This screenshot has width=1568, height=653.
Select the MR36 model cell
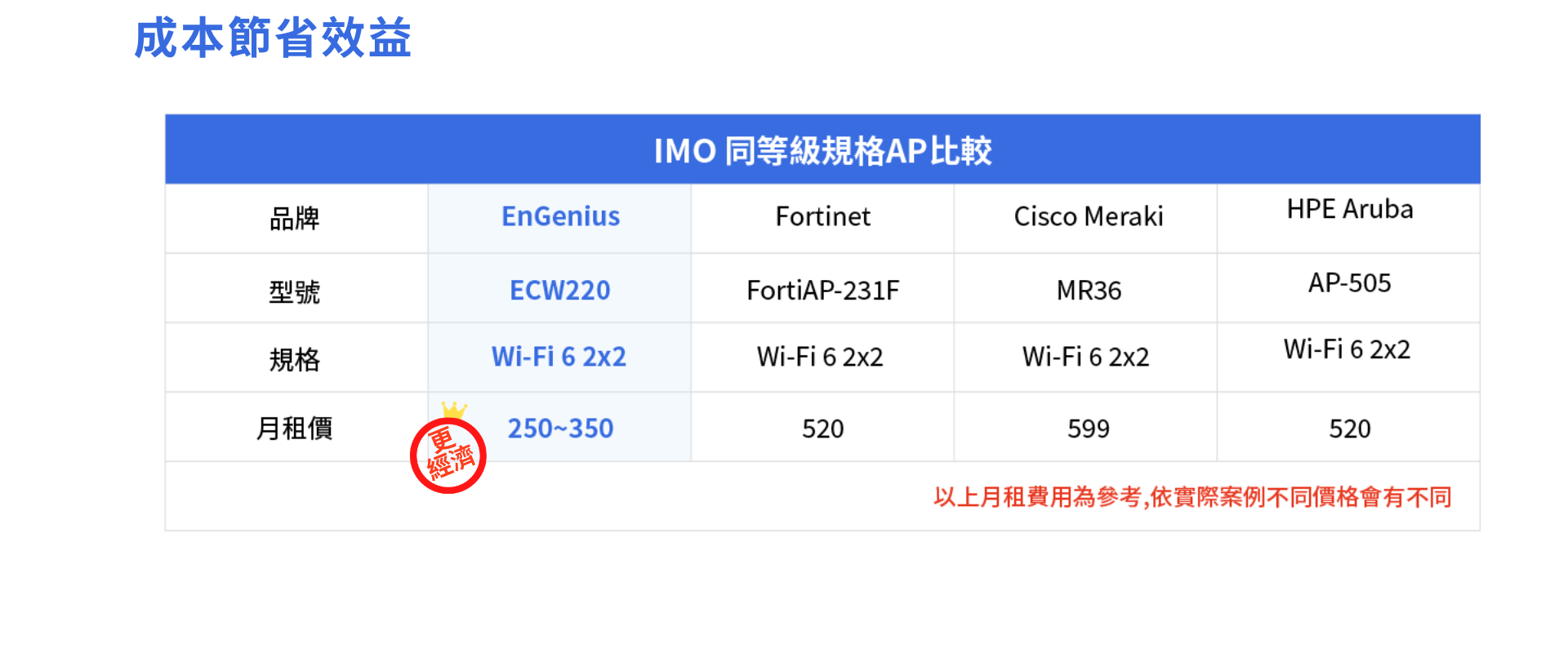point(1085,290)
